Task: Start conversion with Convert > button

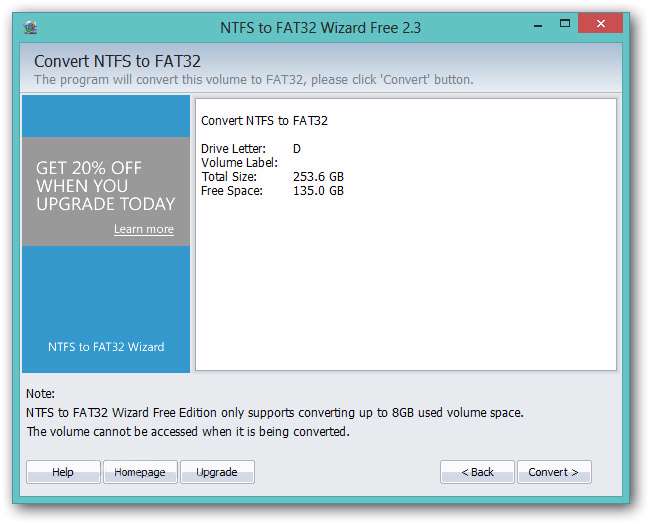Action: click(x=554, y=472)
